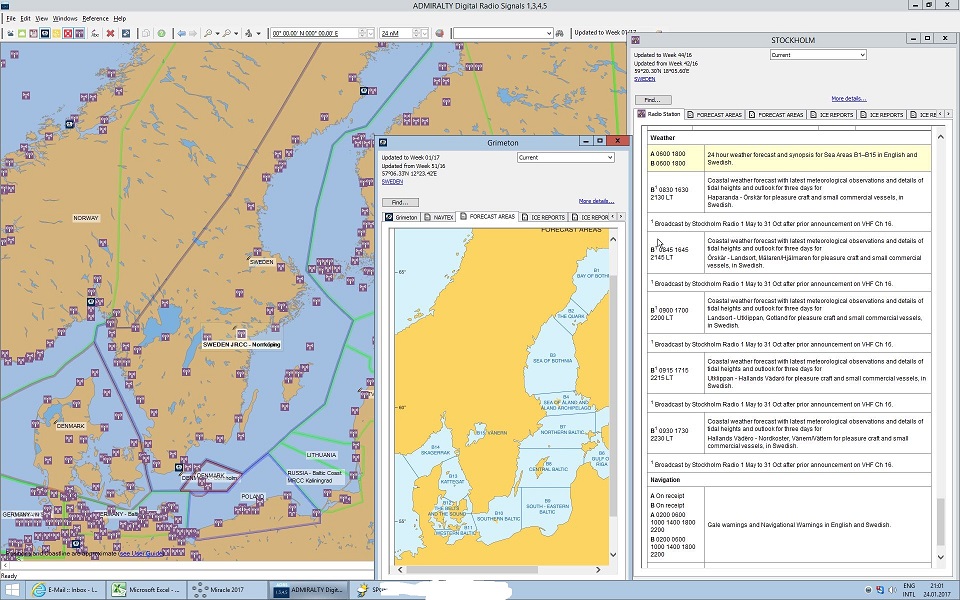Click scroll-right arrow of Grimeton forecast map
Screen dimensions: 960x600
pyautogui.click(x=598, y=569)
